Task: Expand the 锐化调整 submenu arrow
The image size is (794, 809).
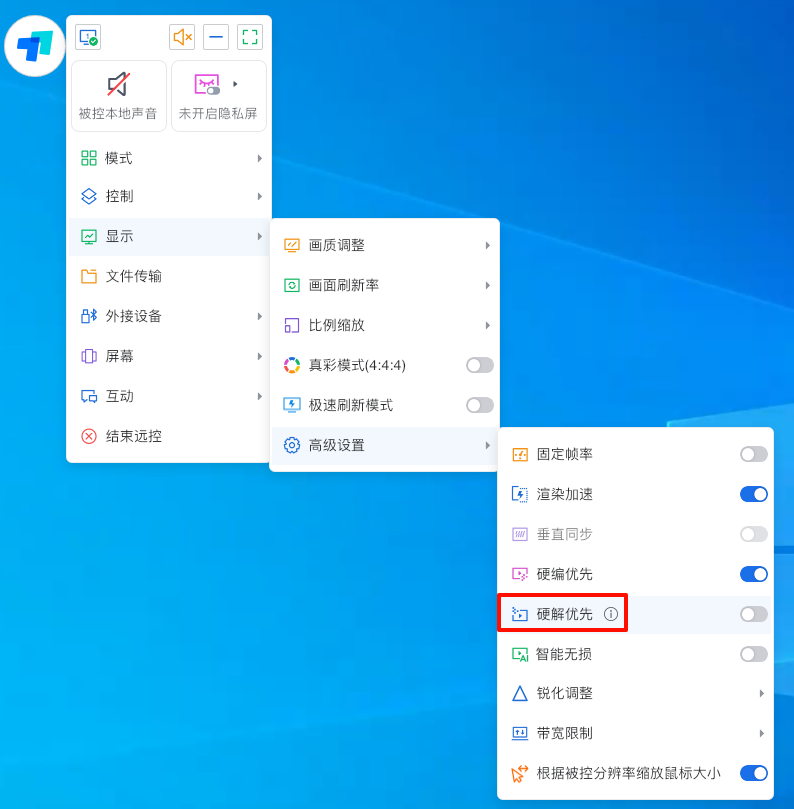Action: [x=761, y=693]
